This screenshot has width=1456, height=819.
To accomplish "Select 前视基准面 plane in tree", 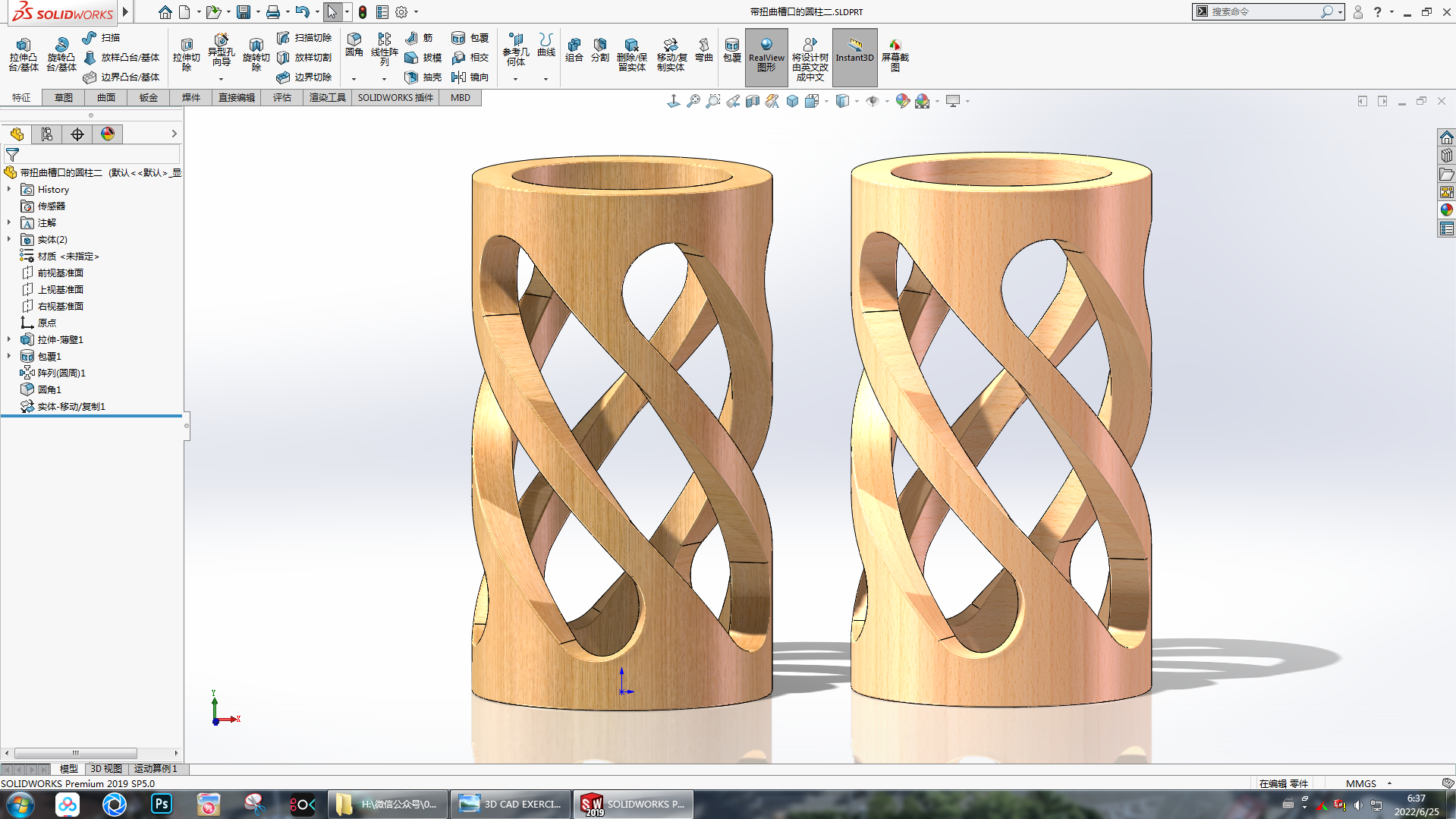I will point(52,273).
